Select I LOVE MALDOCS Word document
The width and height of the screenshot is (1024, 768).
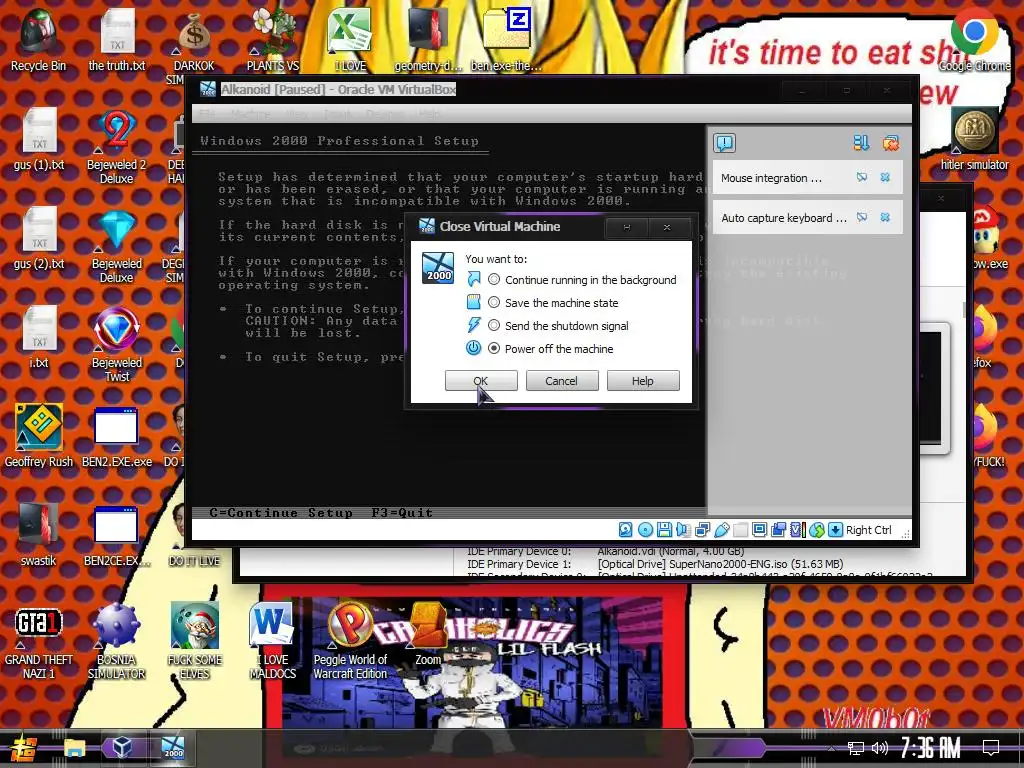[272, 641]
